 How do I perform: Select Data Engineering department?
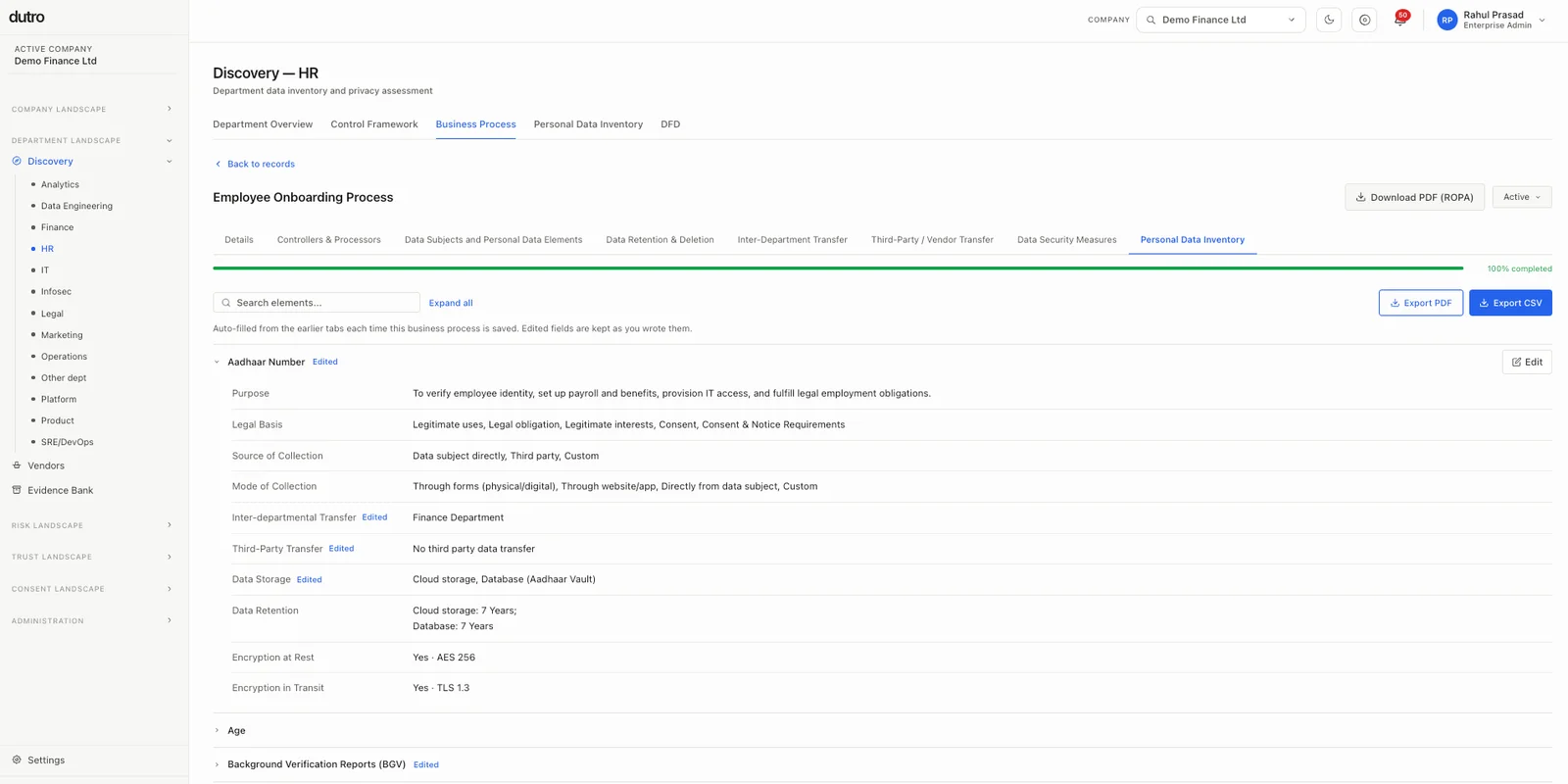coord(76,206)
